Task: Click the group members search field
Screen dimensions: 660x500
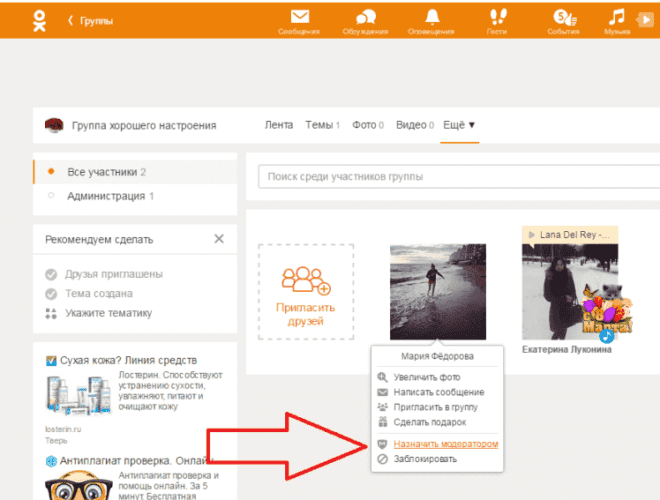Action: tap(456, 177)
